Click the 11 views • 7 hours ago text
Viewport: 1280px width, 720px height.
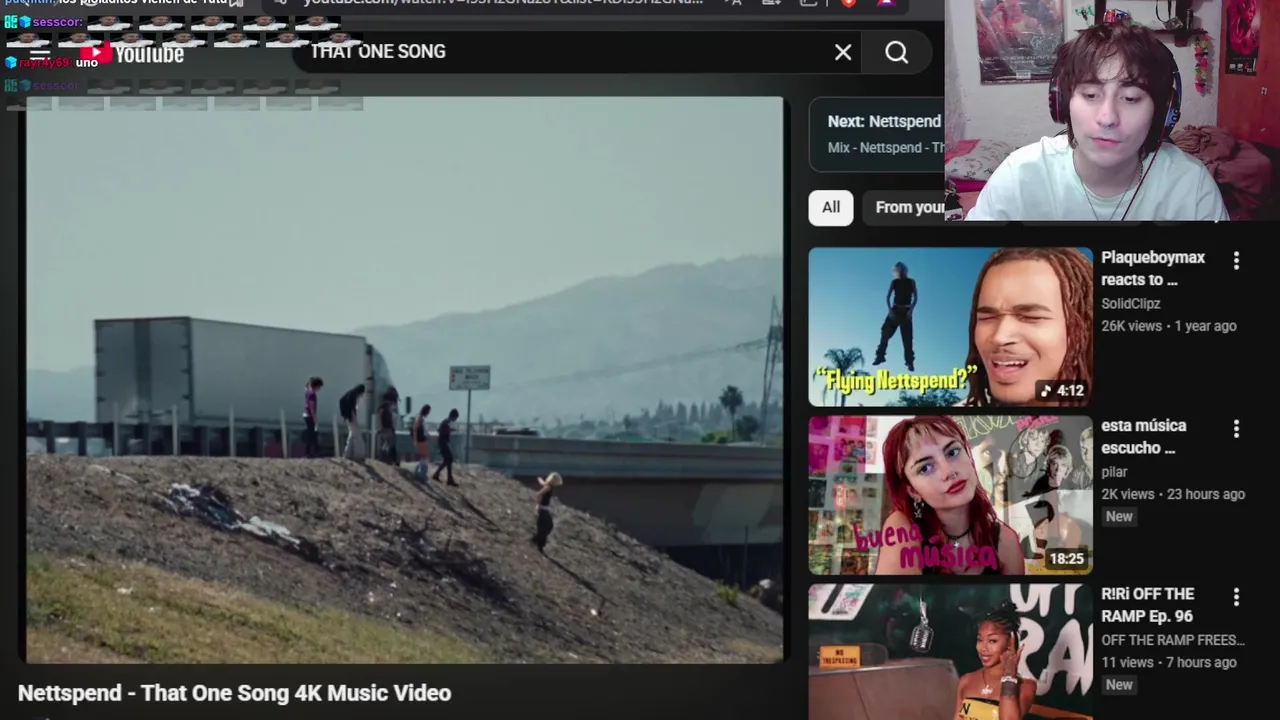(1169, 661)
